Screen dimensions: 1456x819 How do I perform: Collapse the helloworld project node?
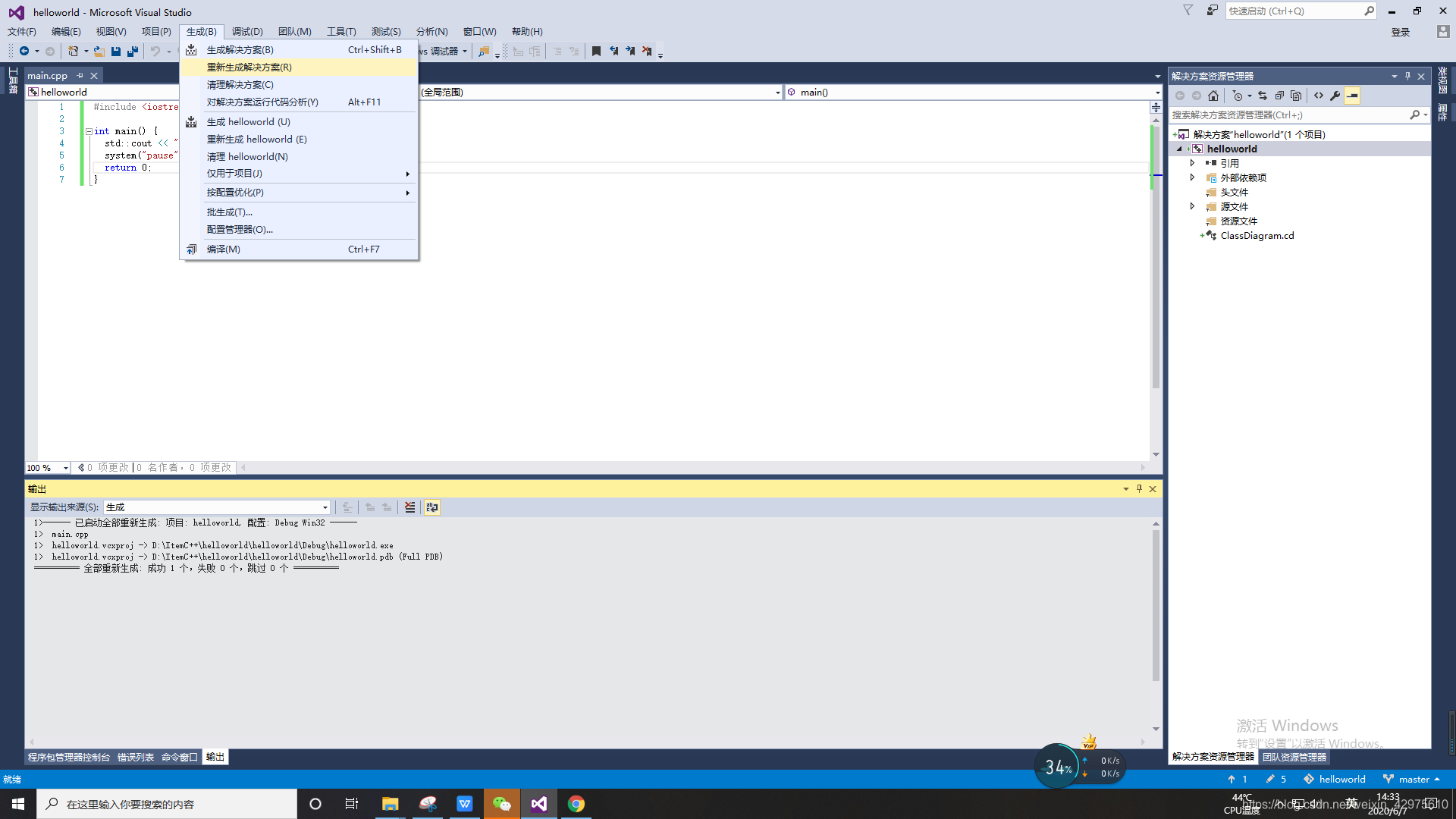pyautogui.click(x=1179, y=149)
